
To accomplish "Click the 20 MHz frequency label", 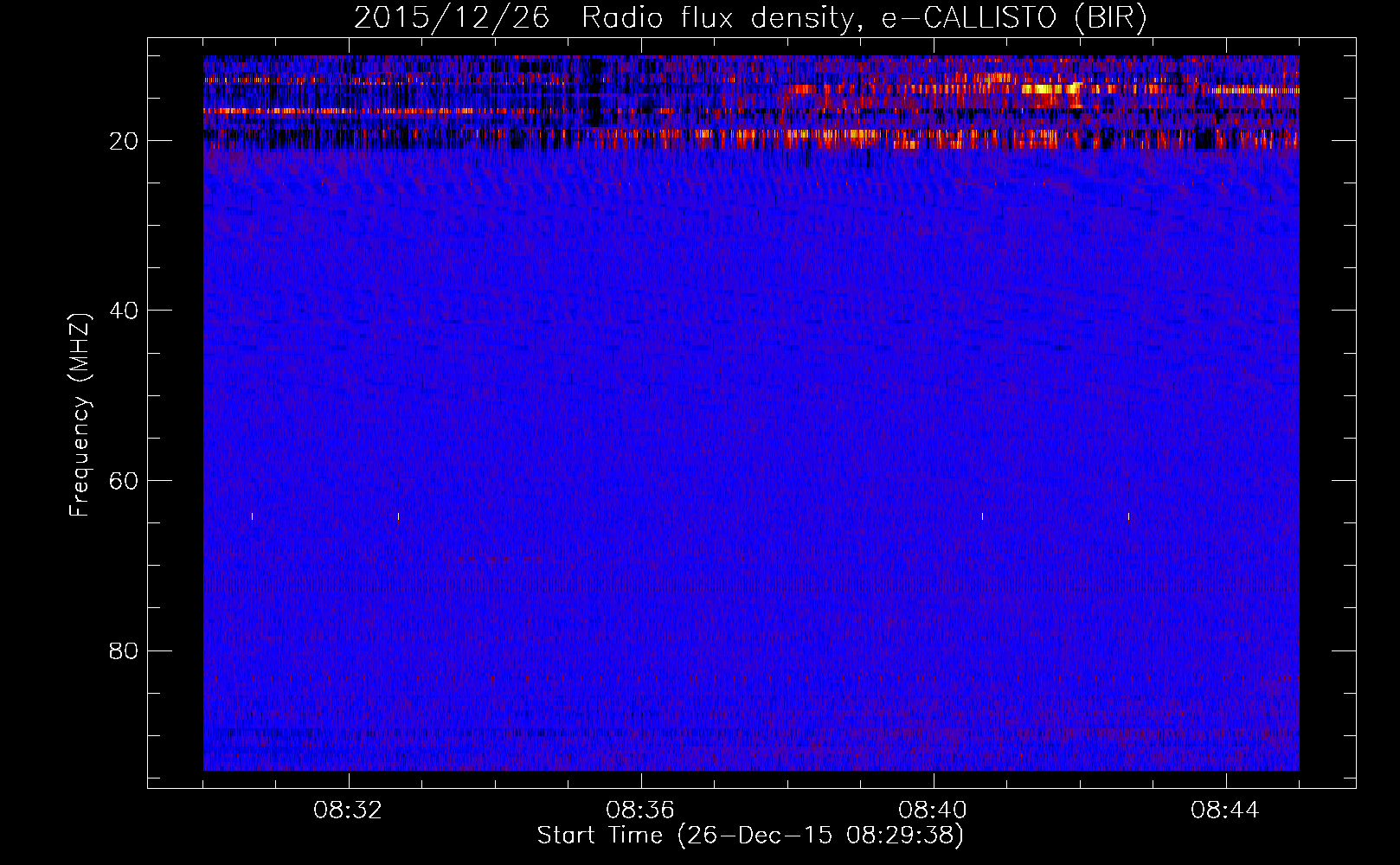I will [x=125, y=141].
